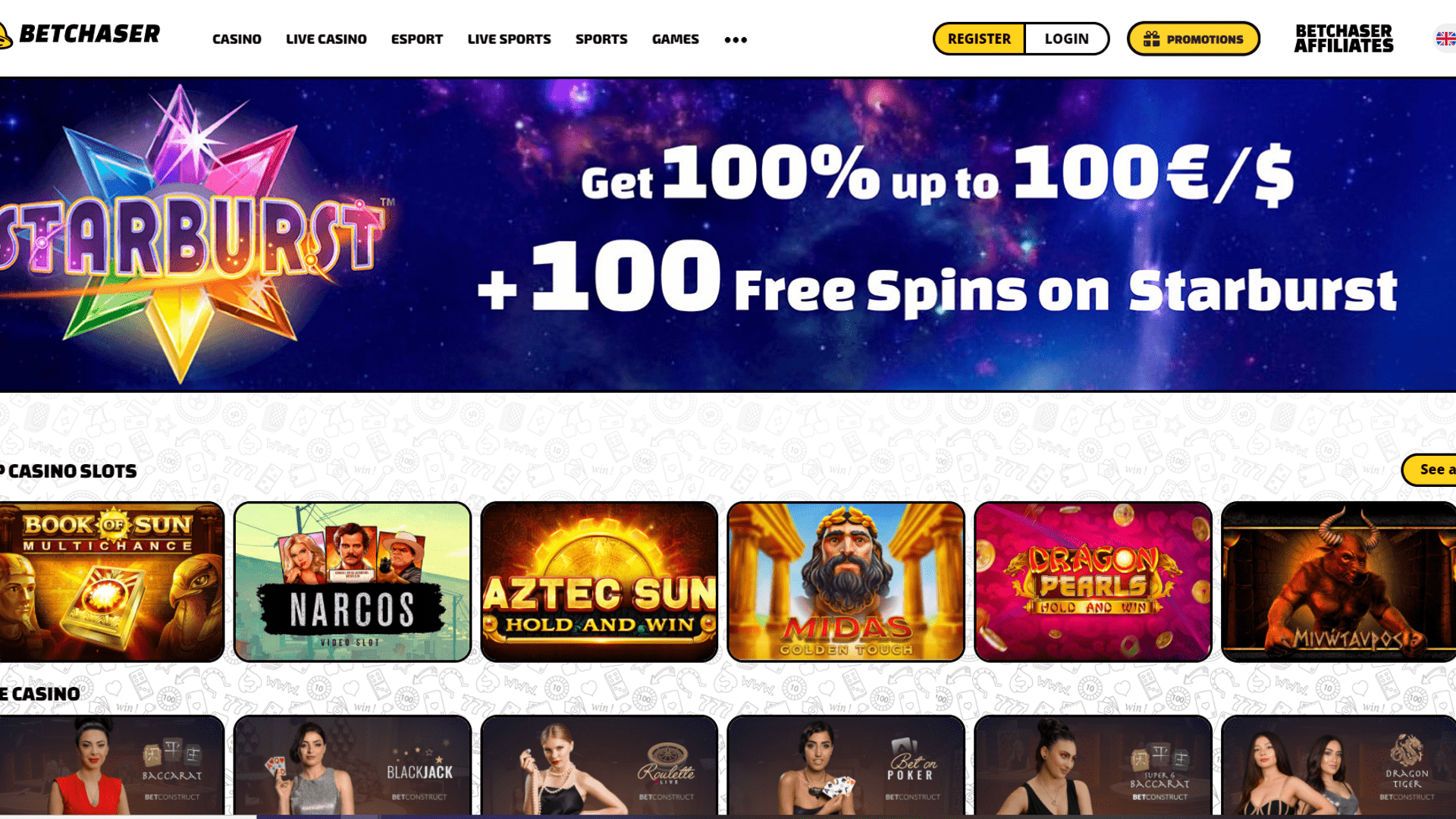Viewport: 1456px width, 819px height.
Task: Click the Starburst welcome bonus banner
Action: [x=728, y=234]
